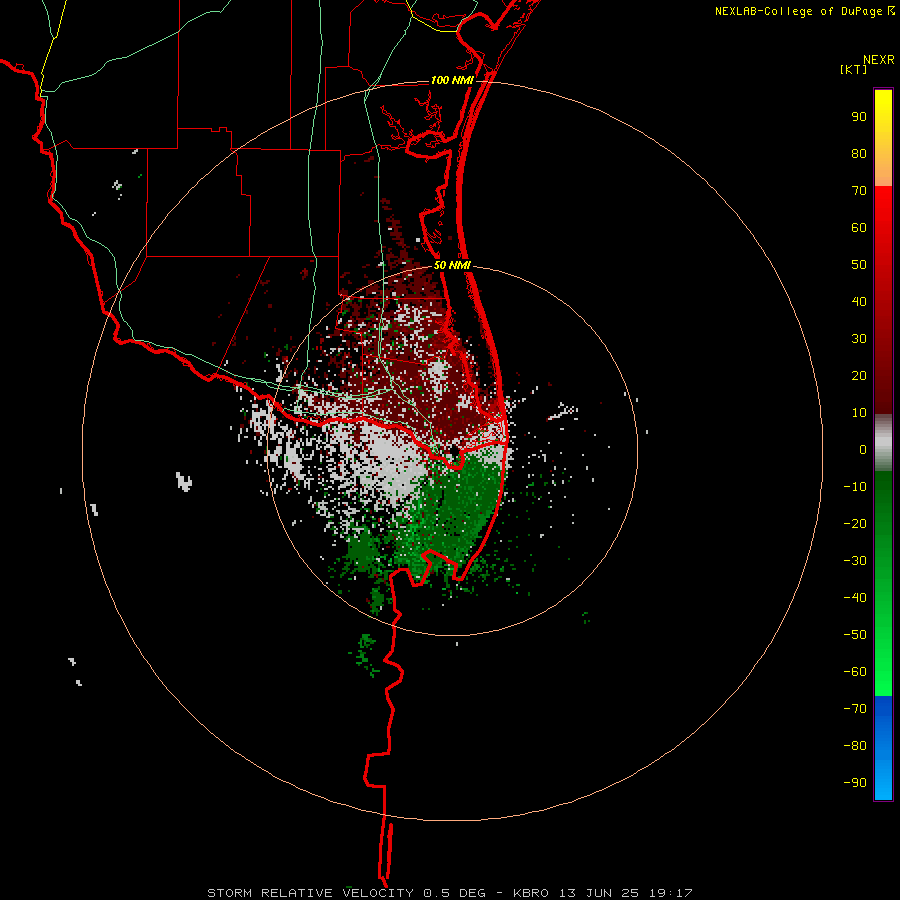This screenshot has width=900, height=900.
Task: Click the KBRO radar site black center dot
Action: tap(453, 451)
